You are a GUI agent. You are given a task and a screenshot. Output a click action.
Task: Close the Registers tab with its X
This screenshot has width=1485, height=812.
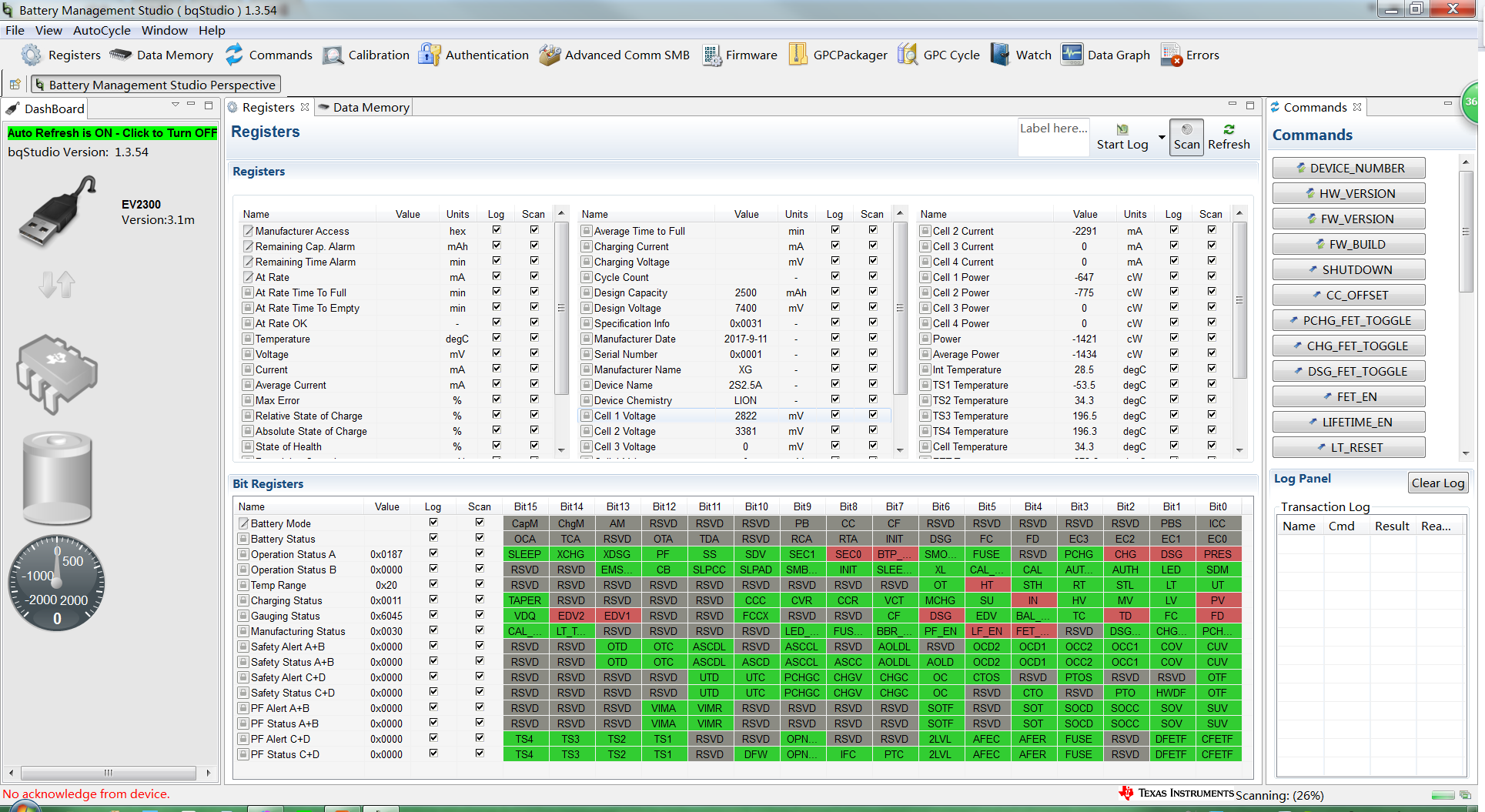305,107
